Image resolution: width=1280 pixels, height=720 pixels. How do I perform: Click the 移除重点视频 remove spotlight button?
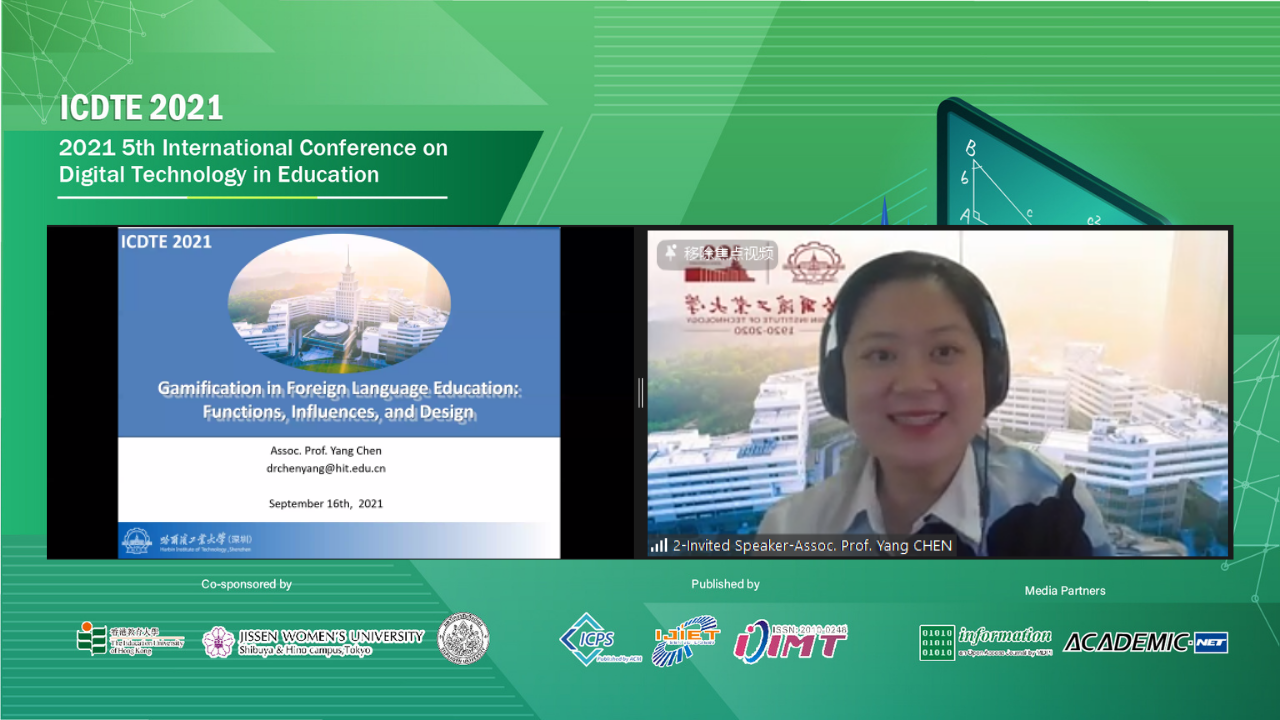717,253
